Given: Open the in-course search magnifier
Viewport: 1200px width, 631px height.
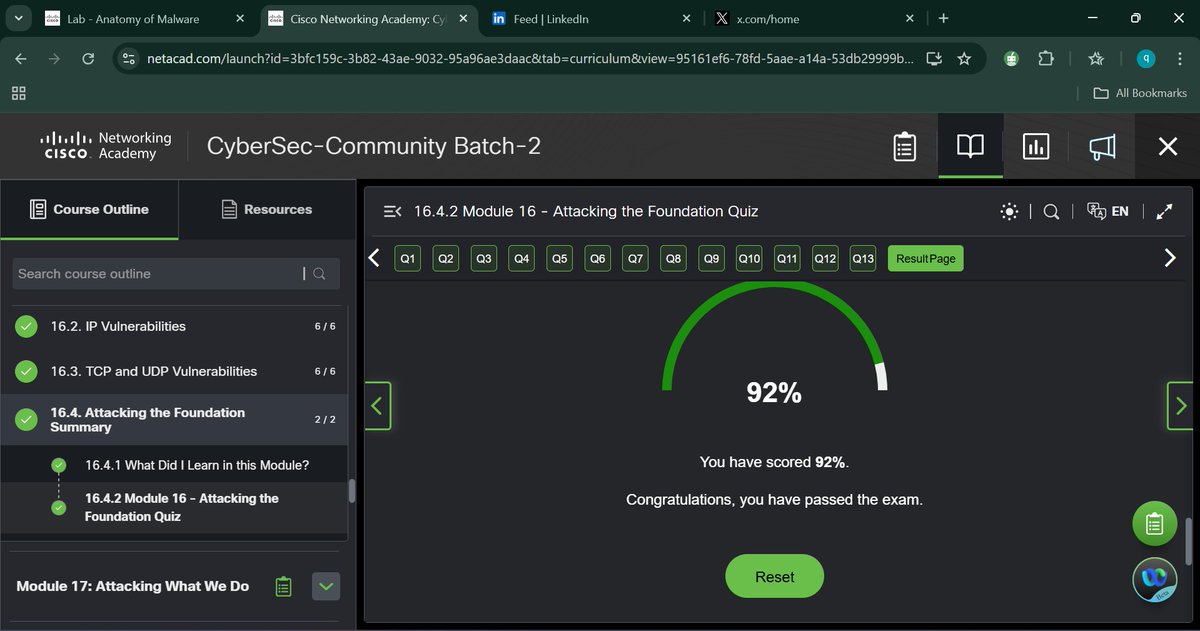Looking at the screenshot, I should point(1051,211).
